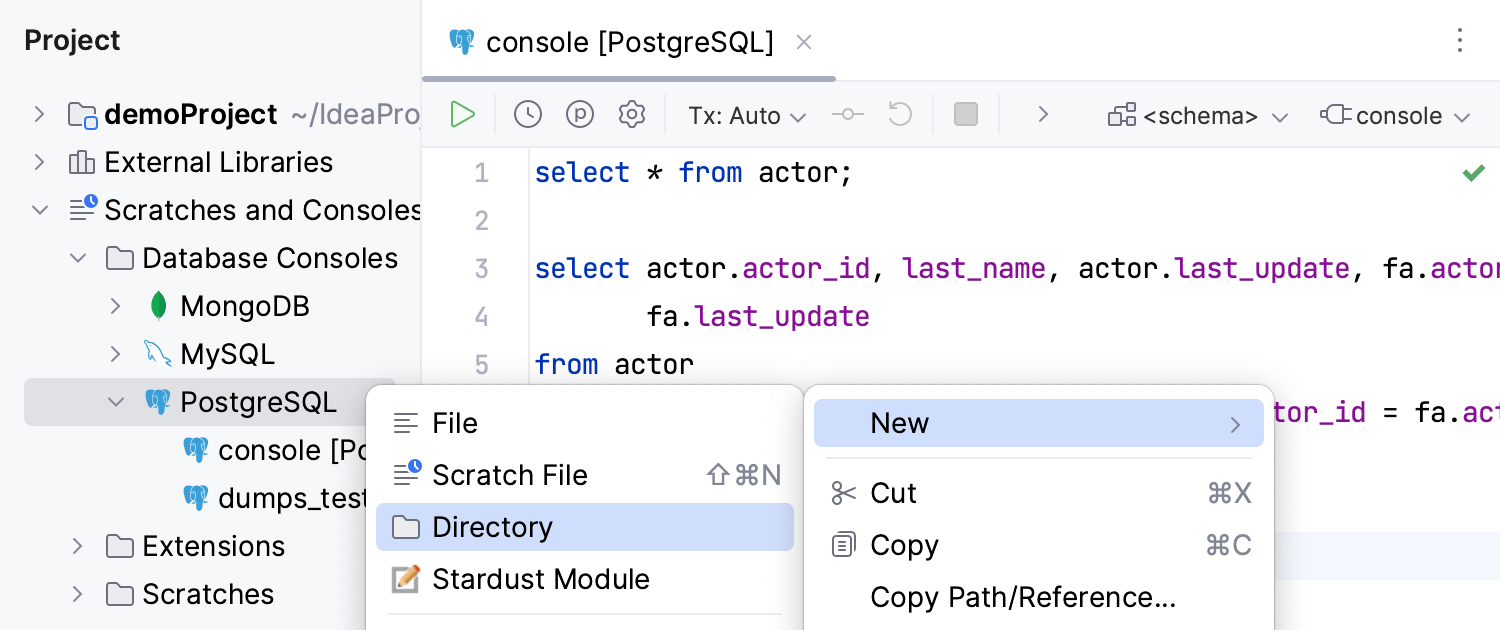Choose Copy from the context menu

pos(1039,545)
